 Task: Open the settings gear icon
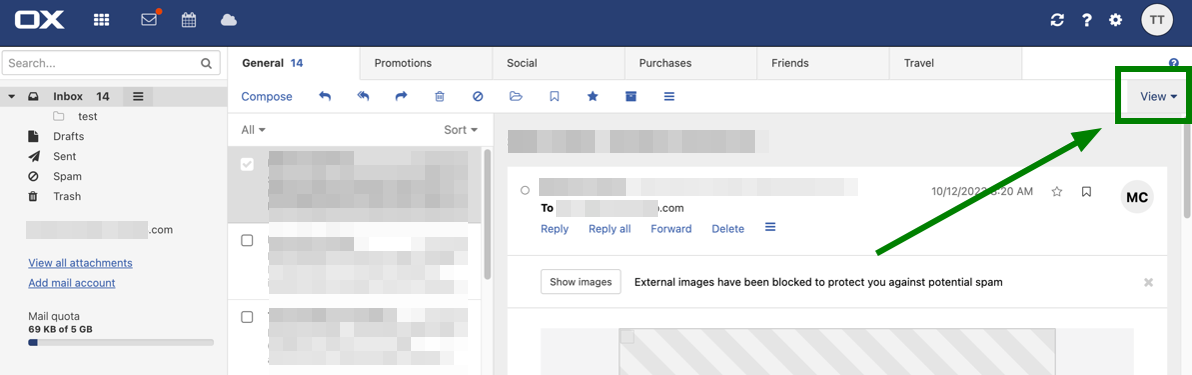click(1115, 21)
